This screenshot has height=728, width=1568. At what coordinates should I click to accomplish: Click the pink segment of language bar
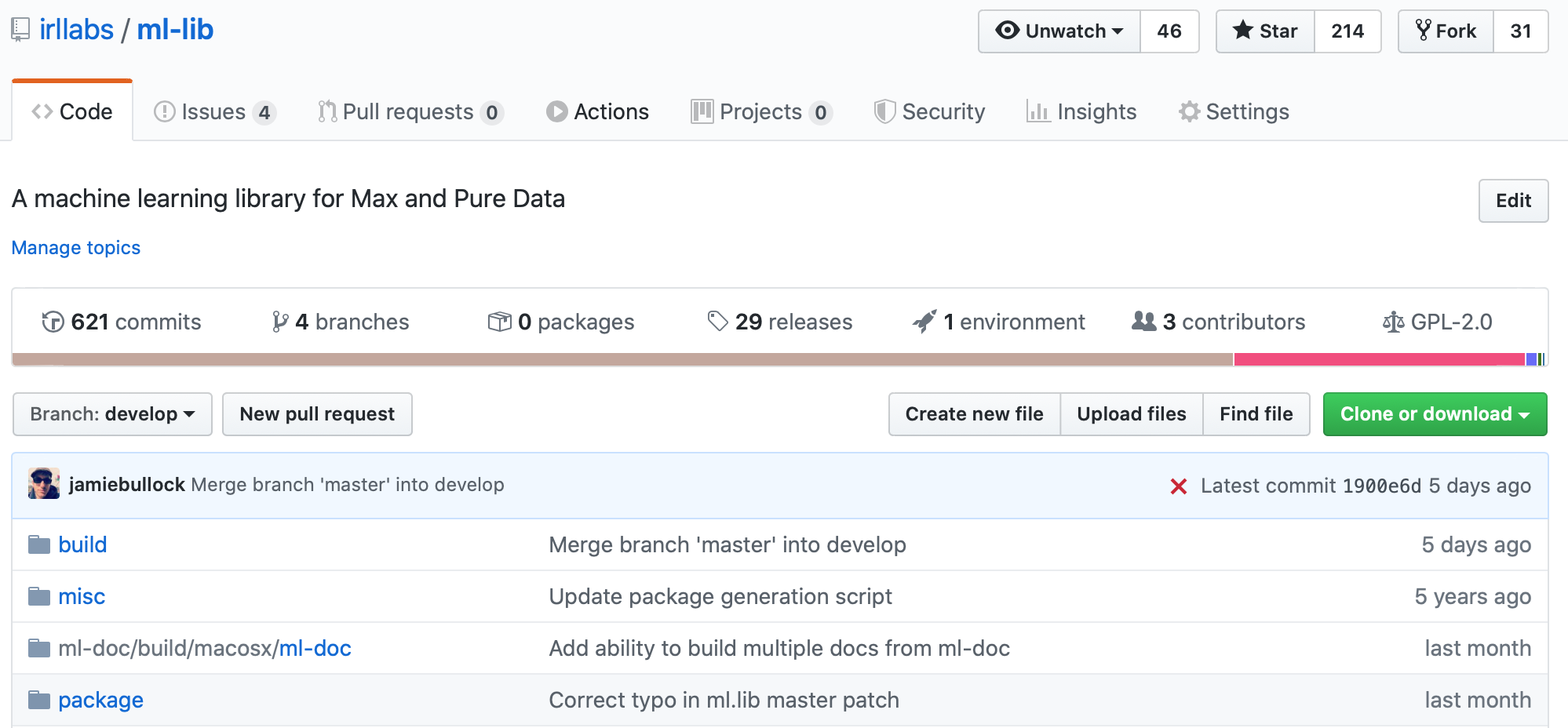click(1378, 359)
